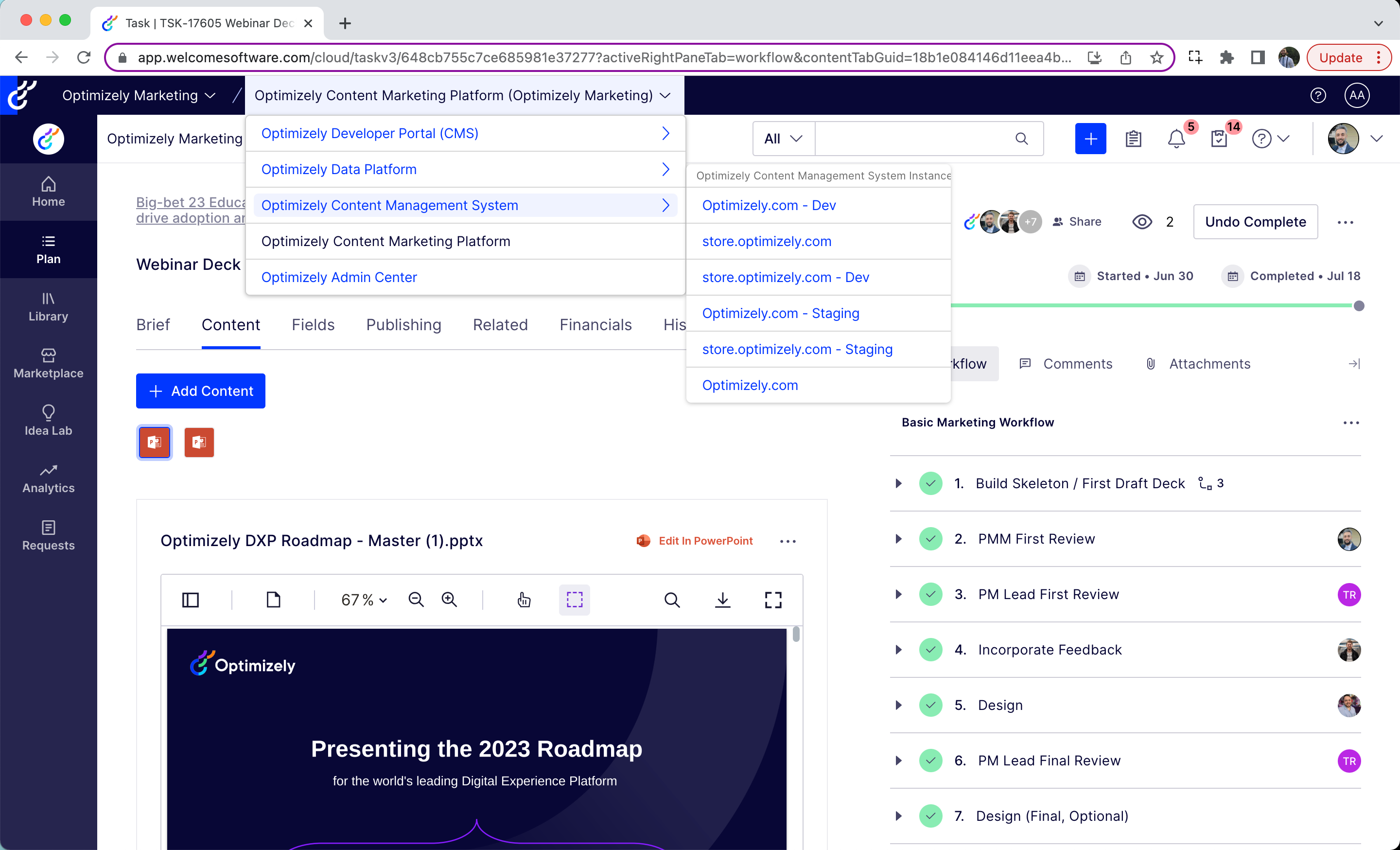Click the help question mark in top navy bar
The height and width of the screenshot is (850, 1400).
click(1318, 95)
